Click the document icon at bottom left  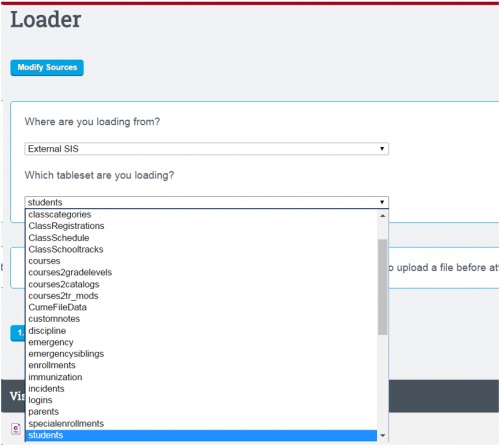click(x=16, y=429)
